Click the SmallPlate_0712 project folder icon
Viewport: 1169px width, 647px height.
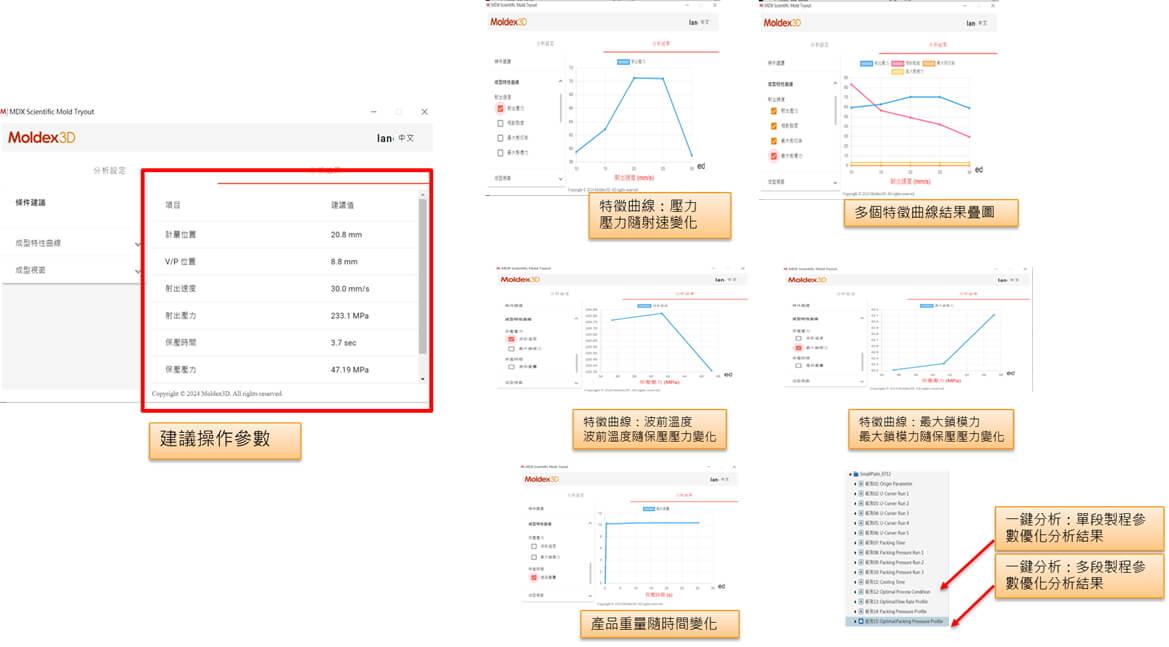pos(856,474)
